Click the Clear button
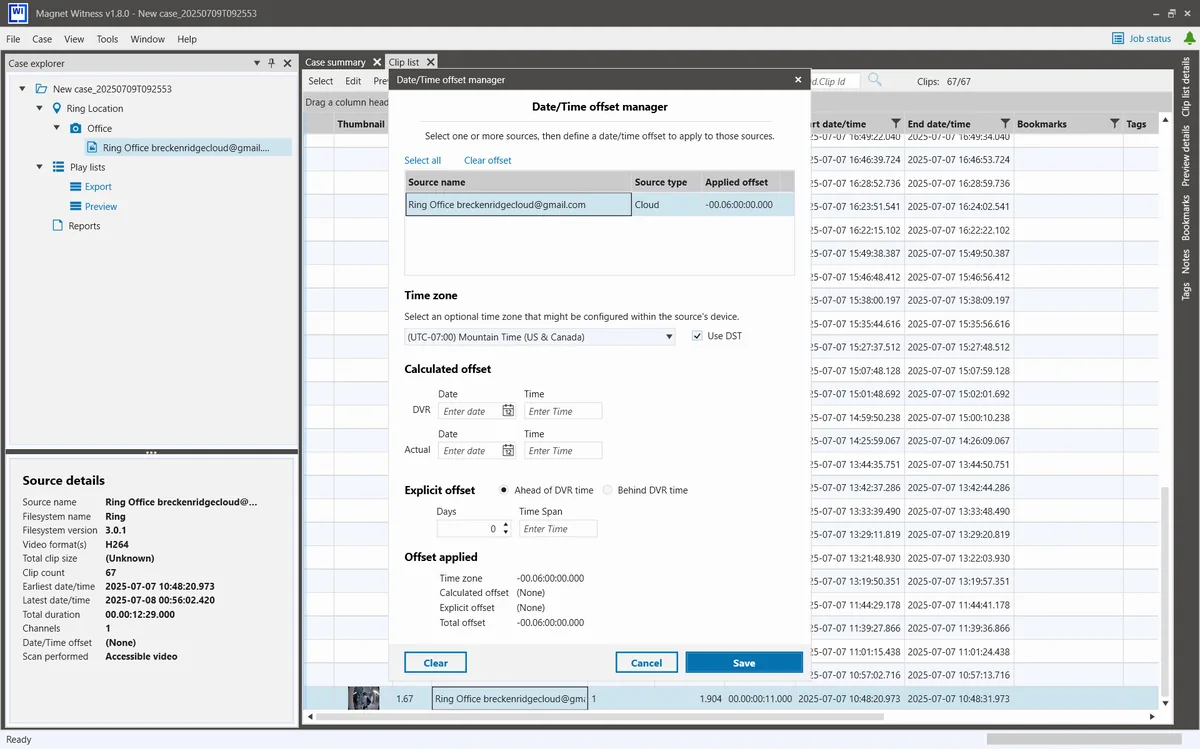The width and height of the screenshot is (1200, 749). tap(435, 662)
